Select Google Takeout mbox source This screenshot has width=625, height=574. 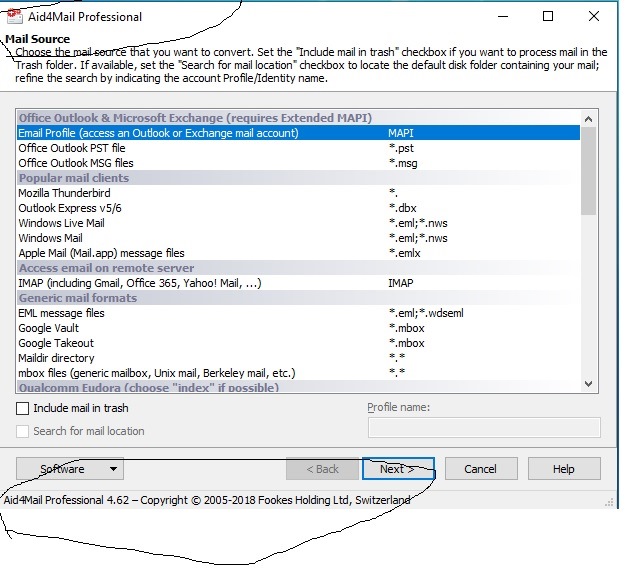click(x=298, y=343)
